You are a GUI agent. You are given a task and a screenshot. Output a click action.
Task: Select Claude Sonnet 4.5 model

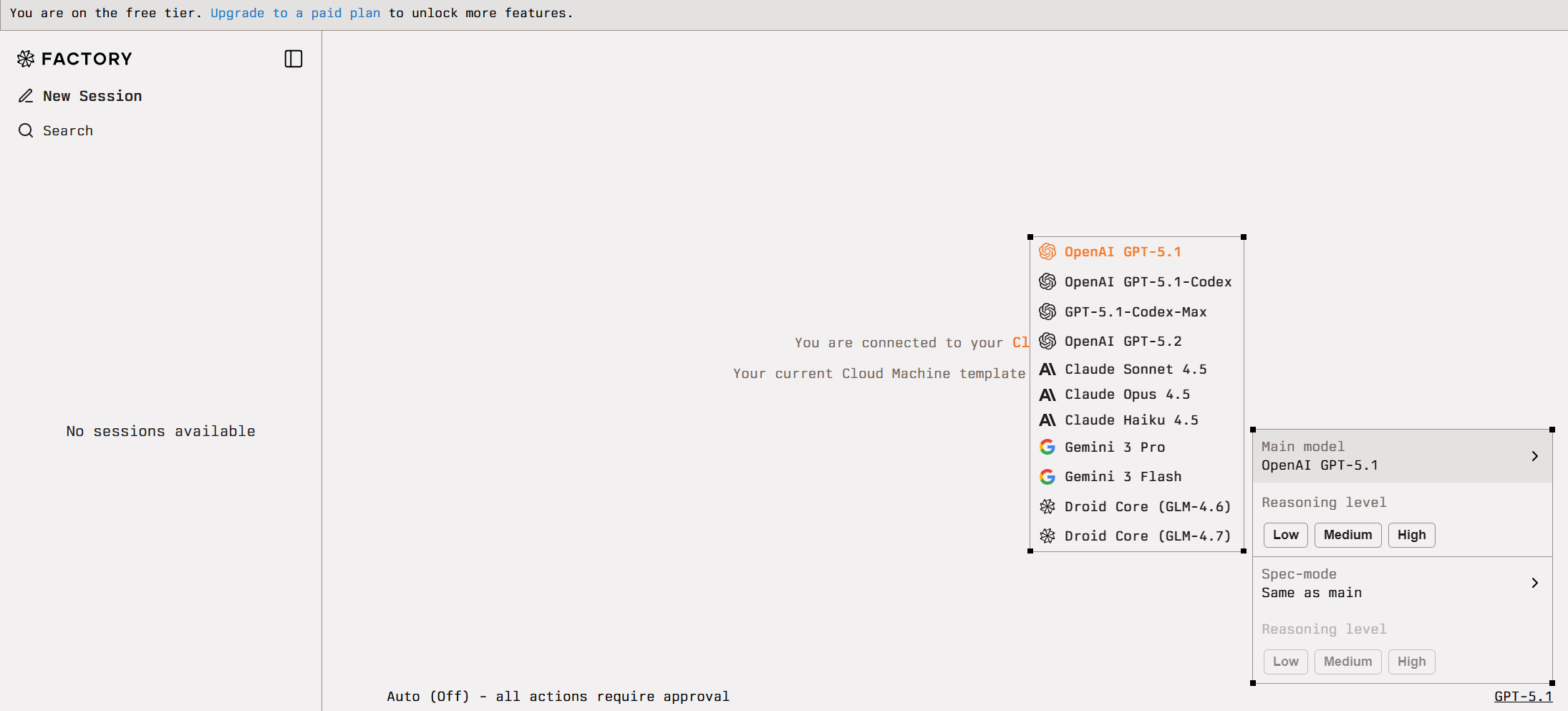pos(1136,369)
